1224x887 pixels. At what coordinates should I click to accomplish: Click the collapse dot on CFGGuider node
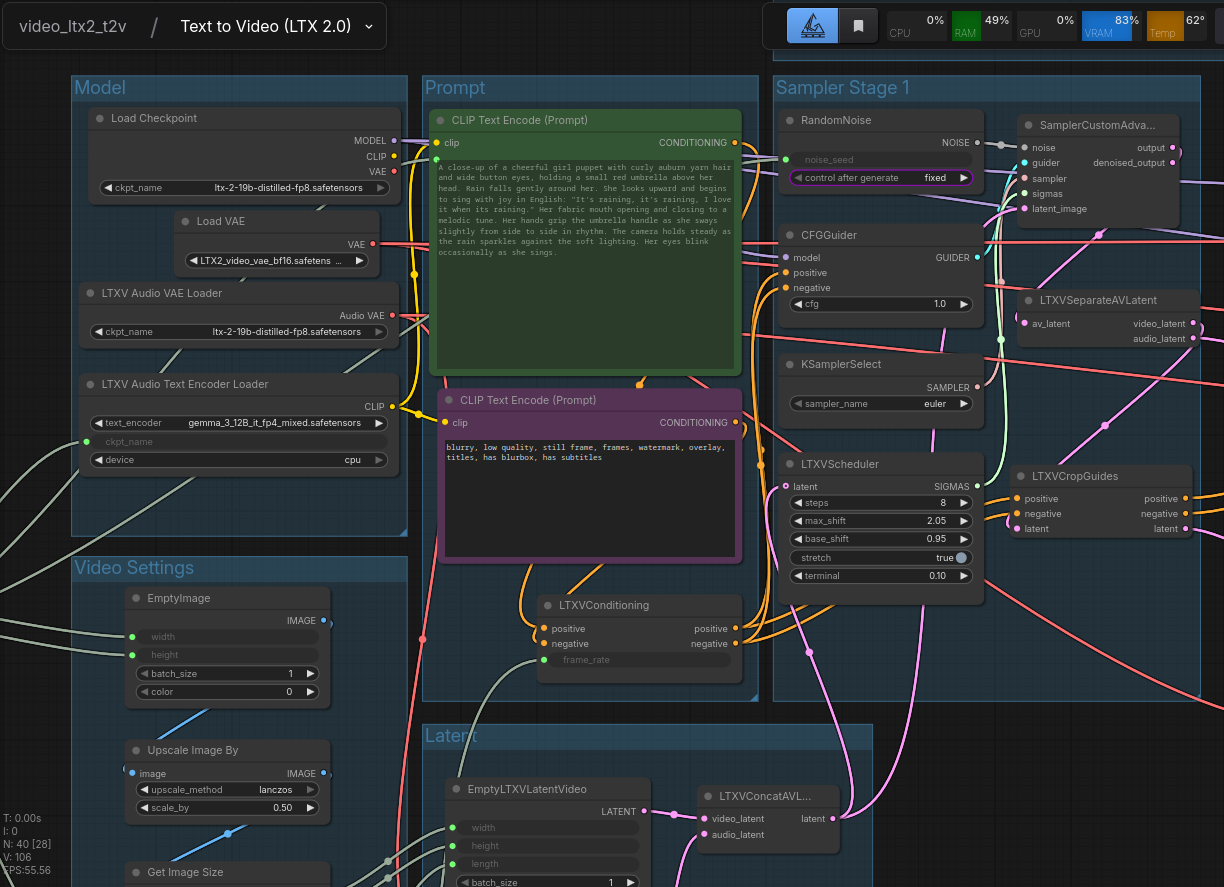(790, 235)
